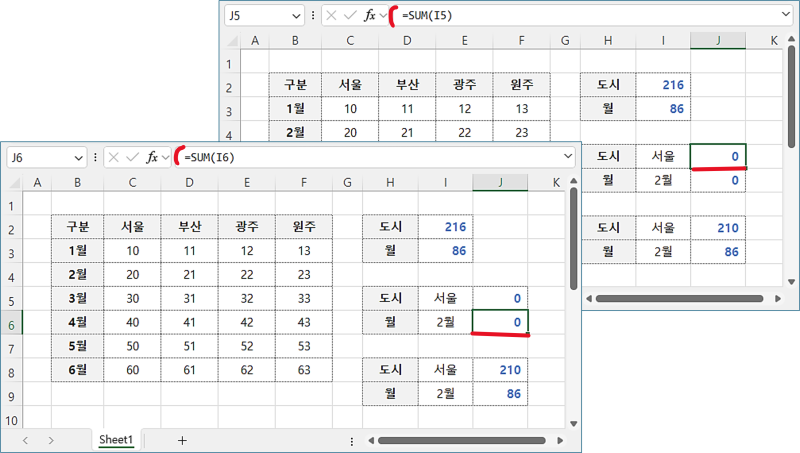Select the row 10 header
This screenshot has width=800, height=453.
11,421
